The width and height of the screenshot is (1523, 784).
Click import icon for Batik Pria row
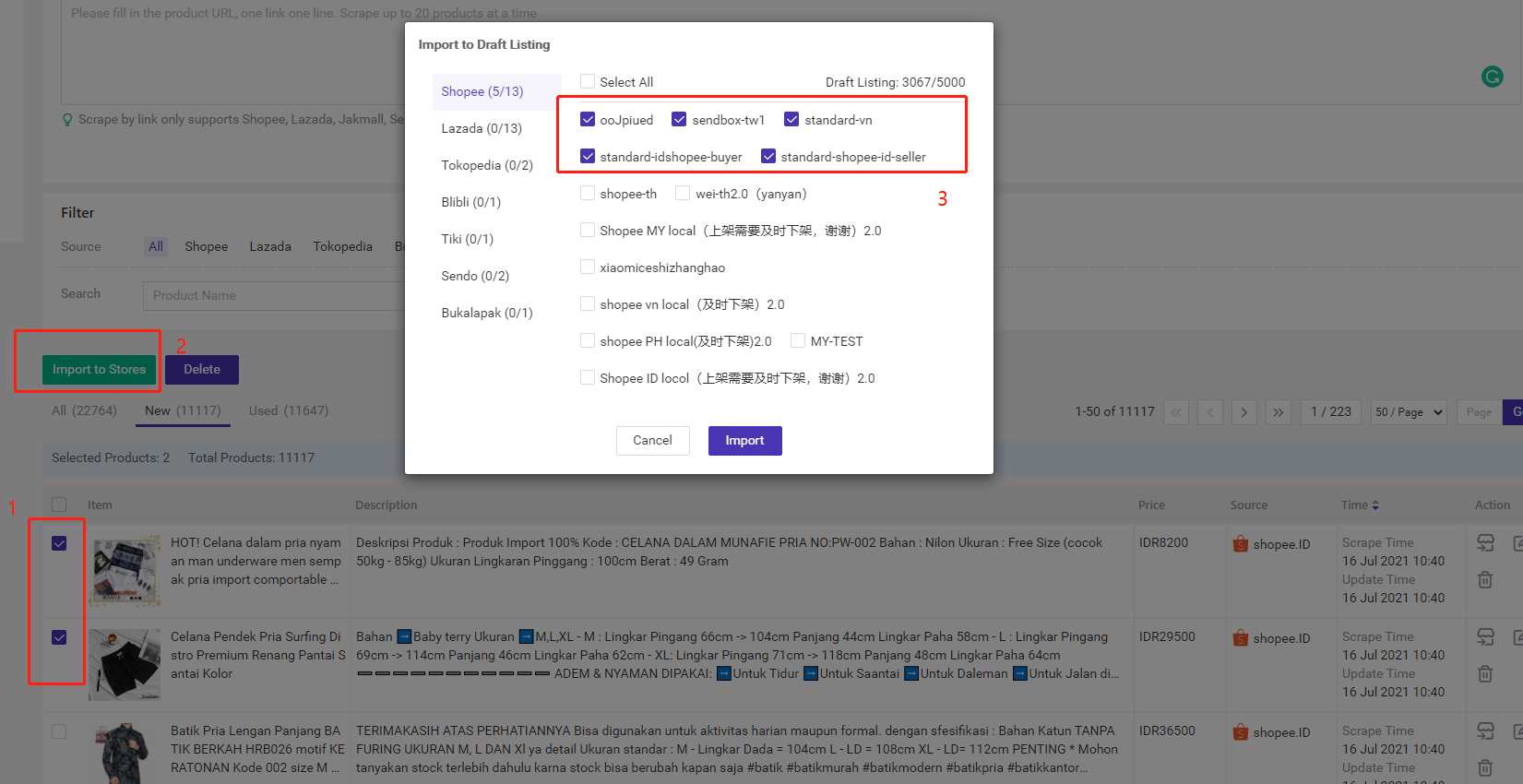coord(1485,731)
